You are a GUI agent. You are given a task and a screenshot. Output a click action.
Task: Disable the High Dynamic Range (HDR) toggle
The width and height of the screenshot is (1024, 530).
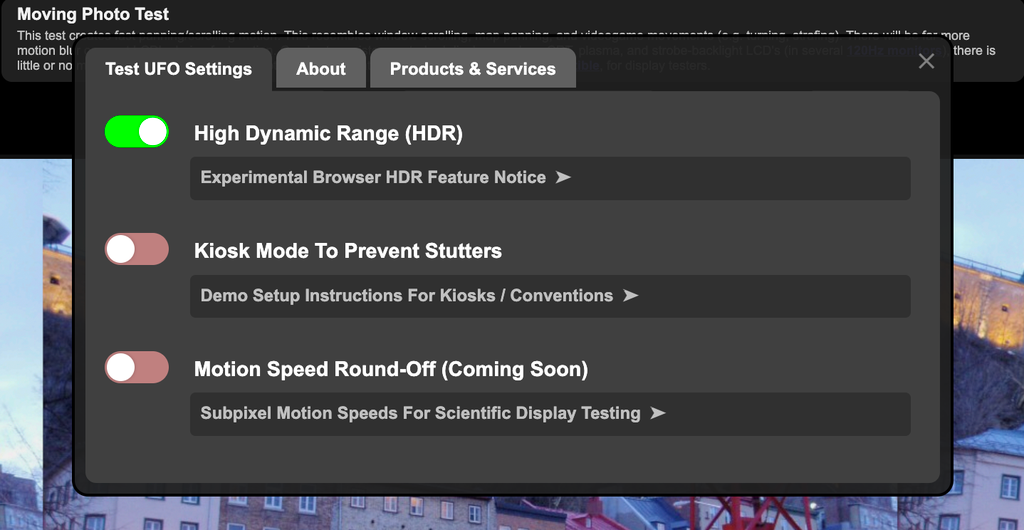[137, 132]
